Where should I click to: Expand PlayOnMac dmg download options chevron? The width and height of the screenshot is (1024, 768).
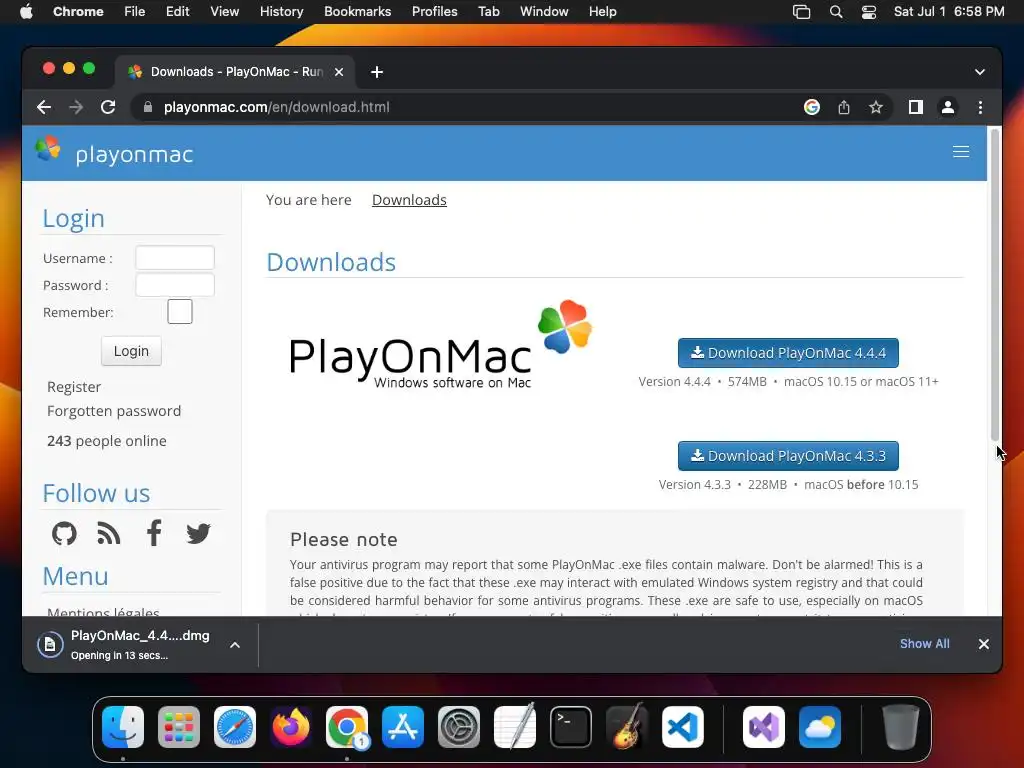pos(235,645)
